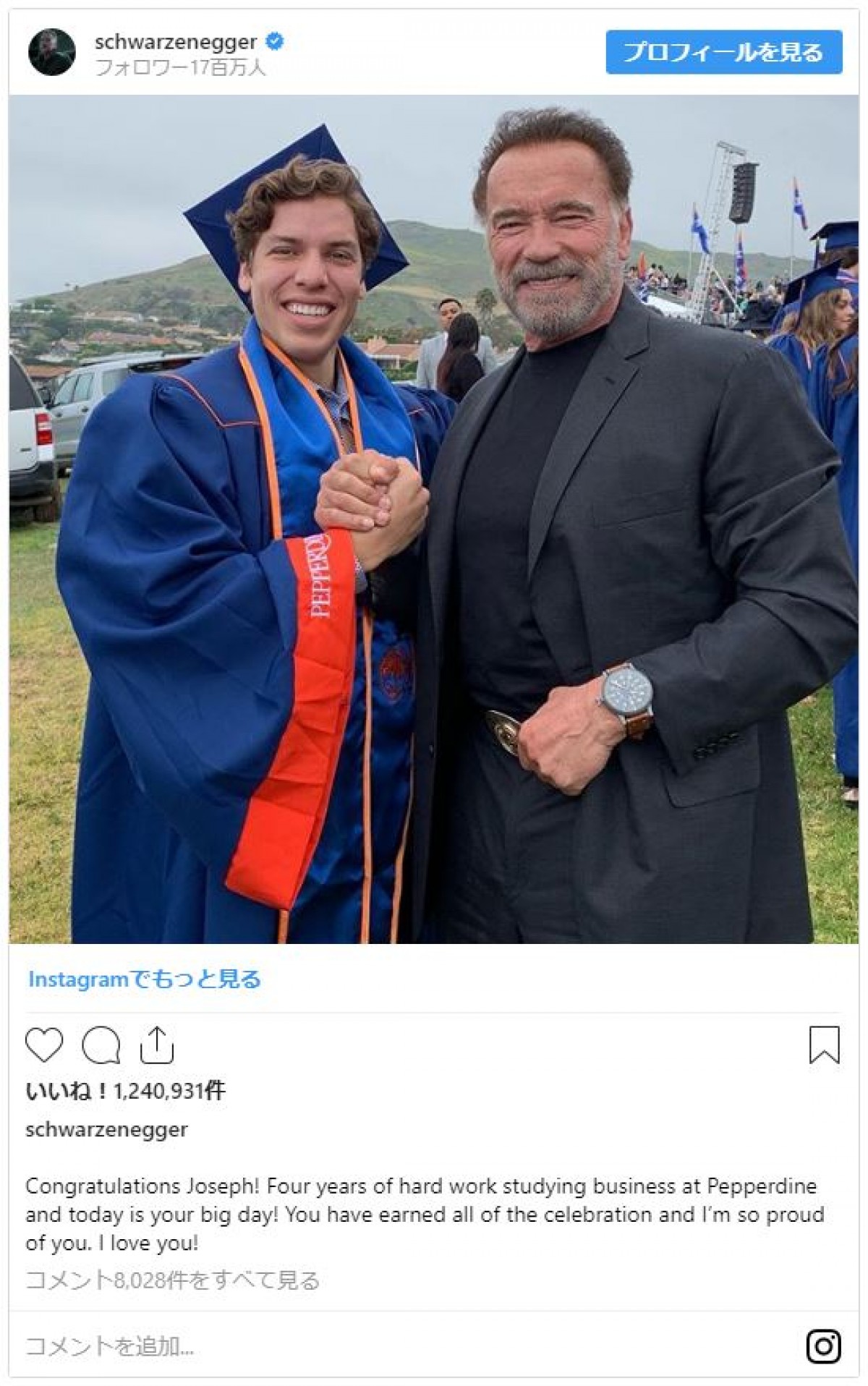Screen dimensions: 868x1386
Task: Click the schwarzenegger name above the caption
Action: point(106,1130)
